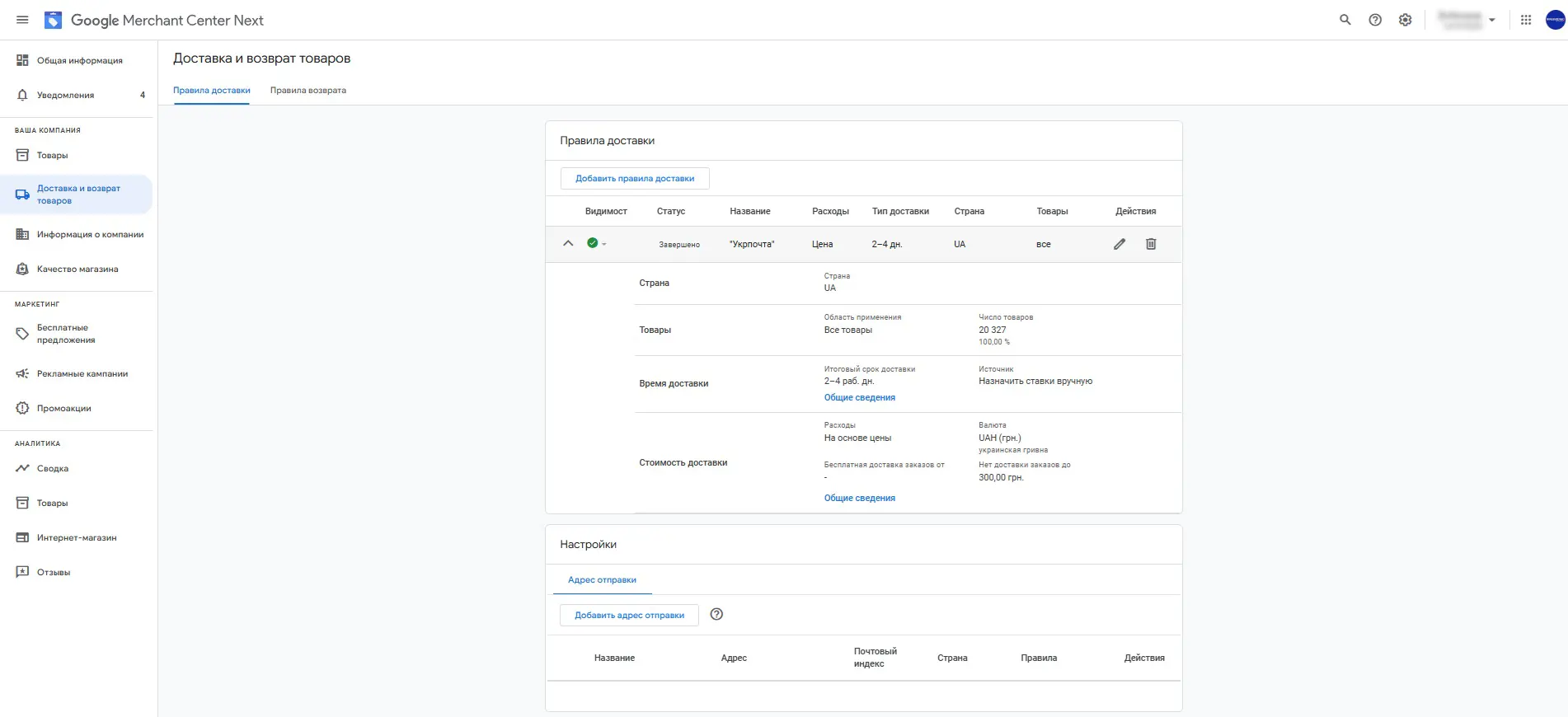The height and width of the screenshot is (717, 1568).
Task: Open the green visibility status dropdown
Action: [597, 243]
